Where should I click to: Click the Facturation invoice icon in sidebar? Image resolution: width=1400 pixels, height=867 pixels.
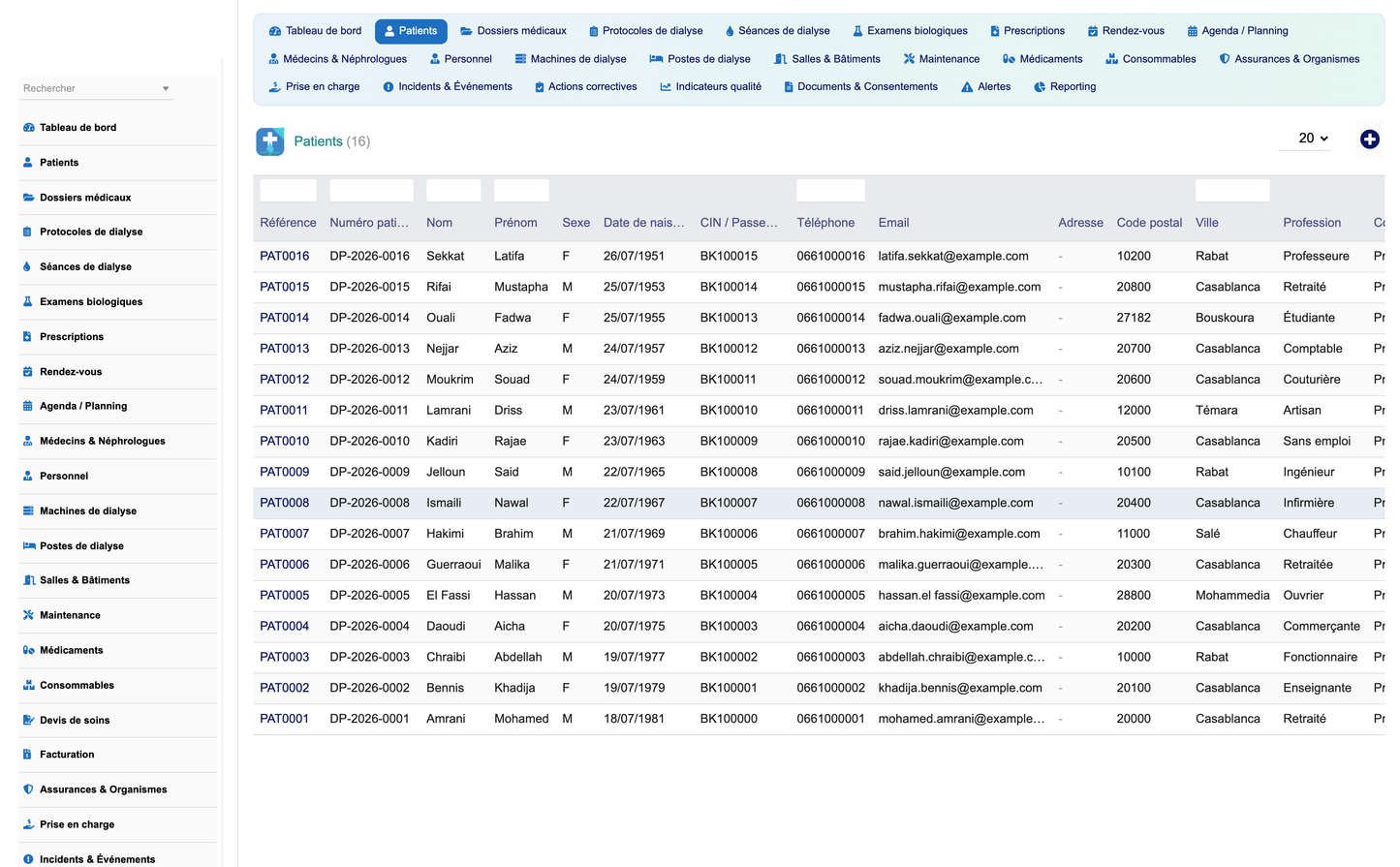28,755
